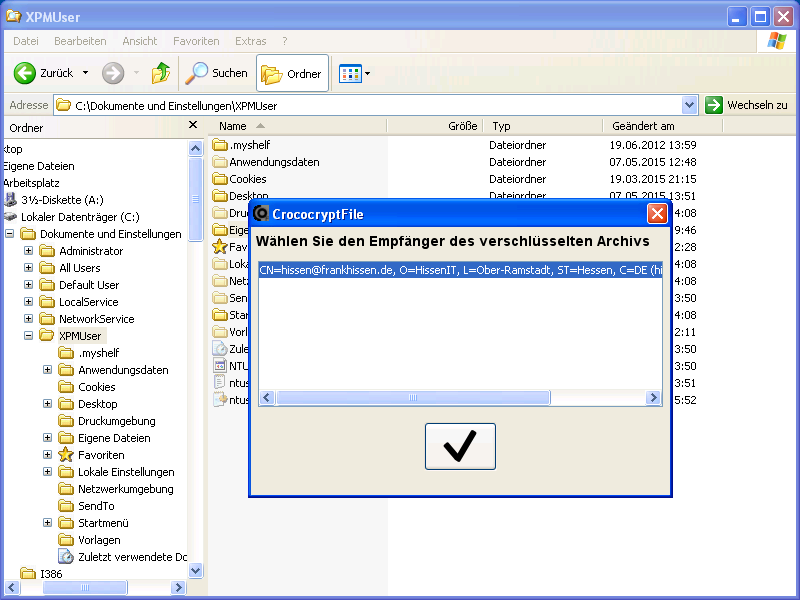The width and height of the screenshot is (800, 600).
Task: Open the Favoriten menu
Action: (x=196, y=41)
